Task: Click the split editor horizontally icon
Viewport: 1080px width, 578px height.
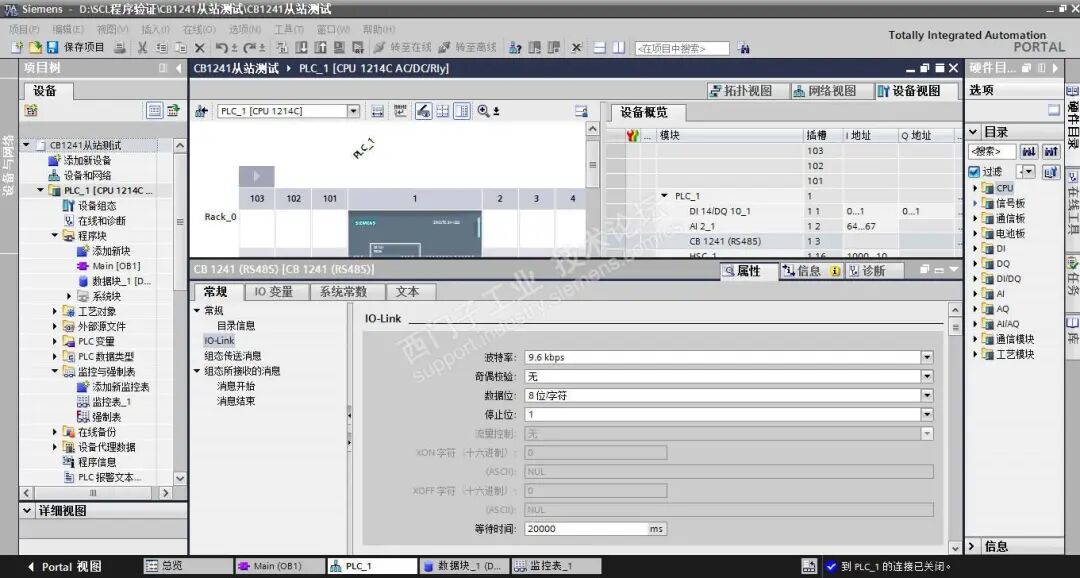Action: tap(600, 48)
